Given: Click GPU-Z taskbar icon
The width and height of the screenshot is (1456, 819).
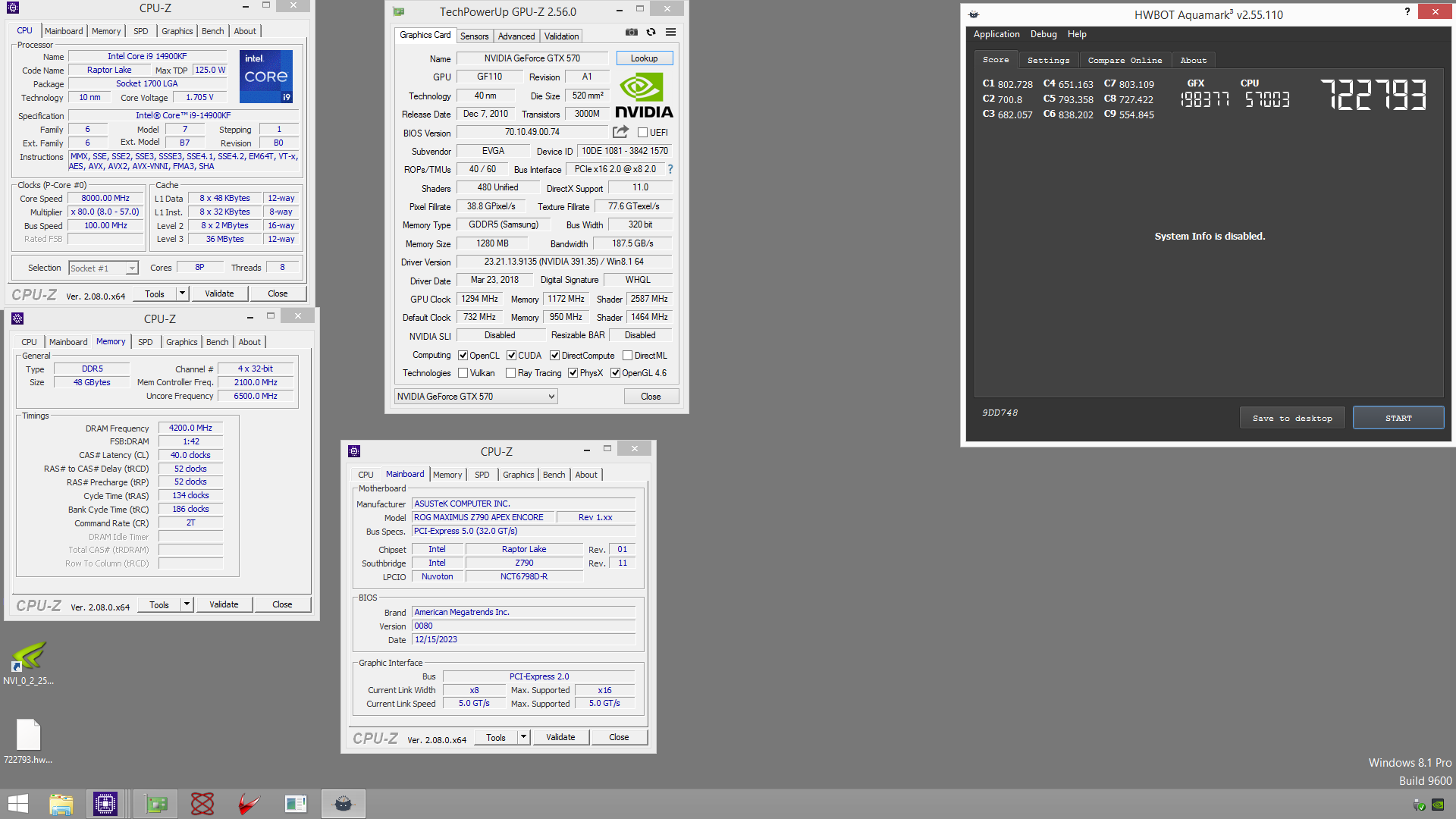Looking at the screenshot, I should (x=157, y=804).
